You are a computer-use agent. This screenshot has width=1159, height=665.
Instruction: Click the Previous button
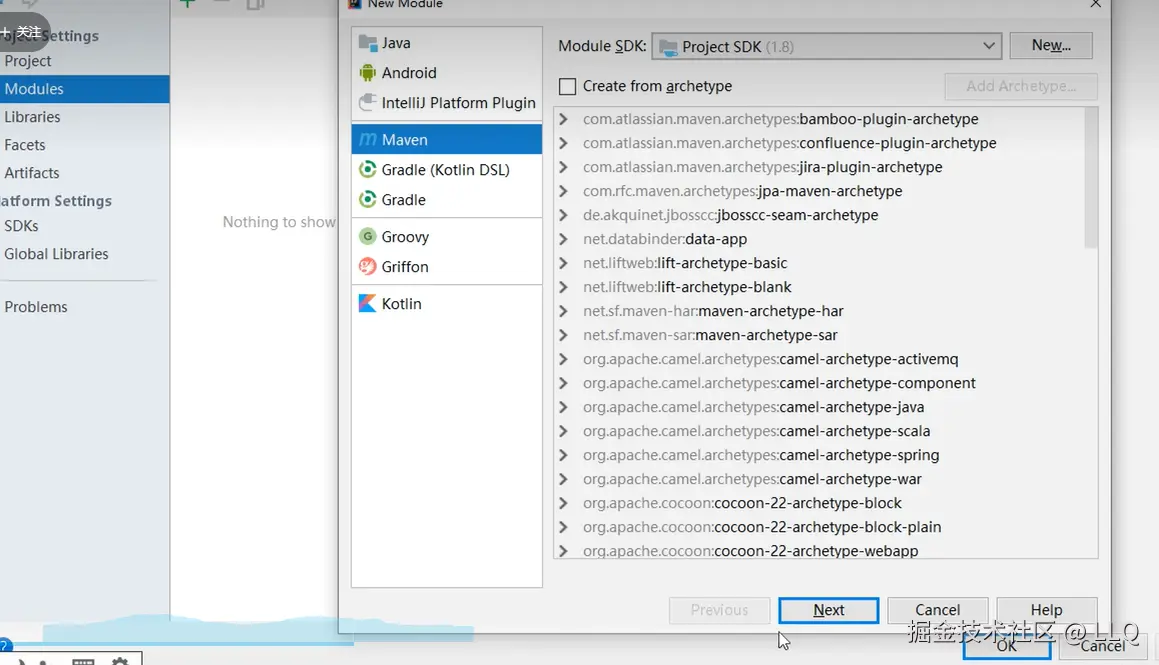click(x=719, y=610)
